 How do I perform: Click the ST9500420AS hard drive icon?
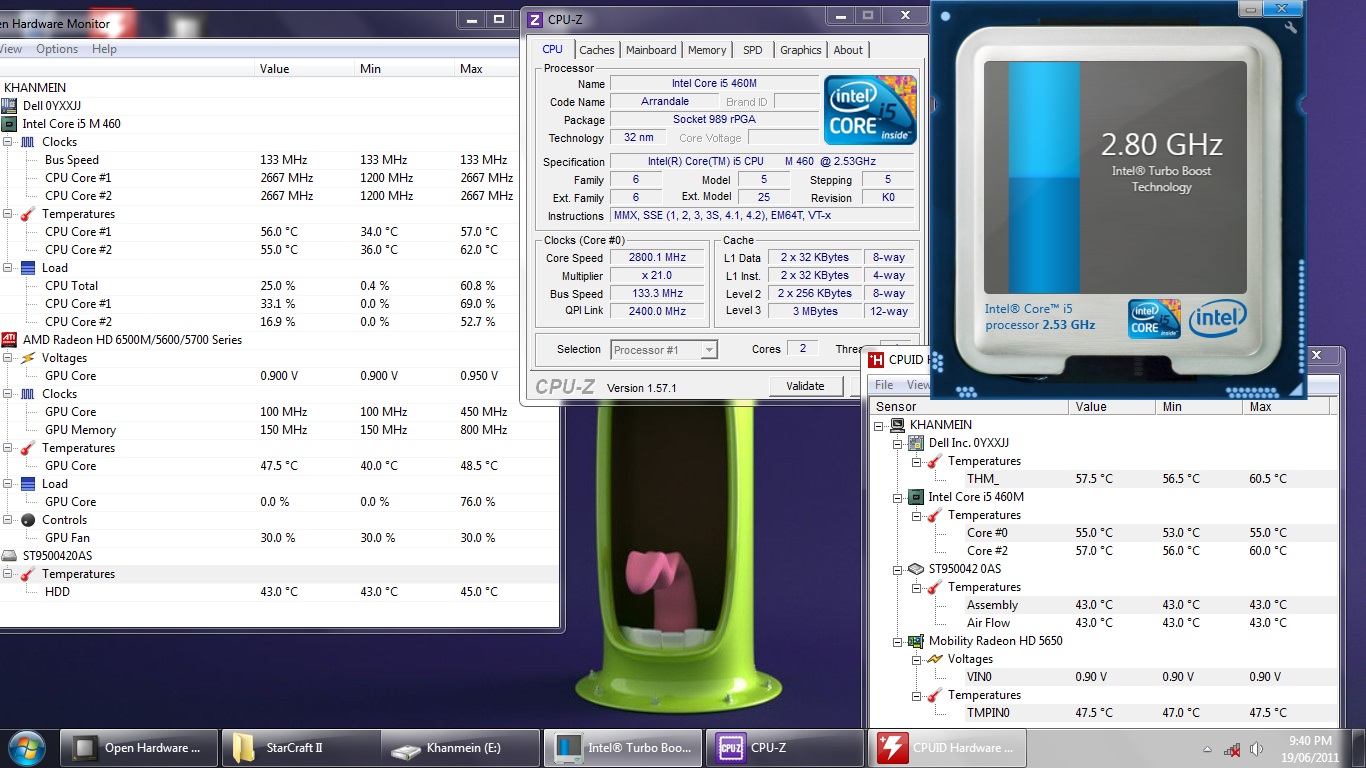pyautogui.click(x=9, y=556)
